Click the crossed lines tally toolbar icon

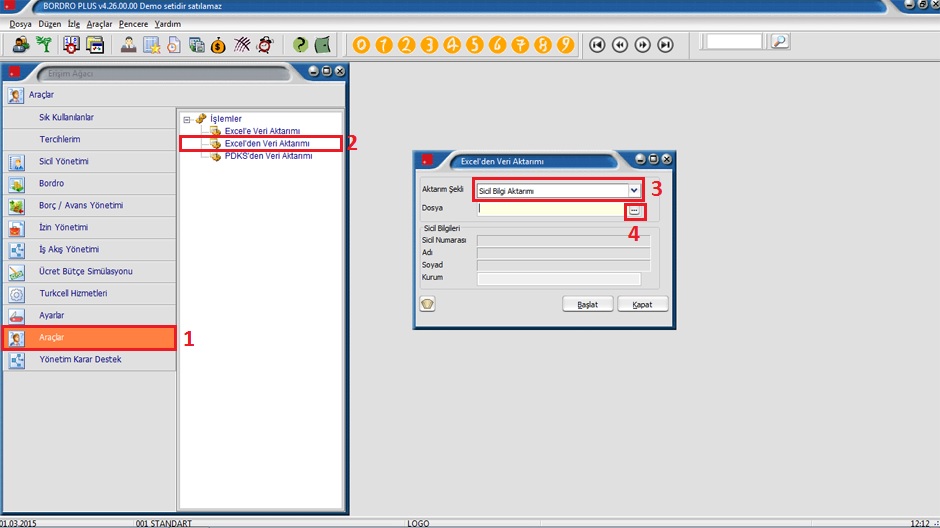(242, 45)
